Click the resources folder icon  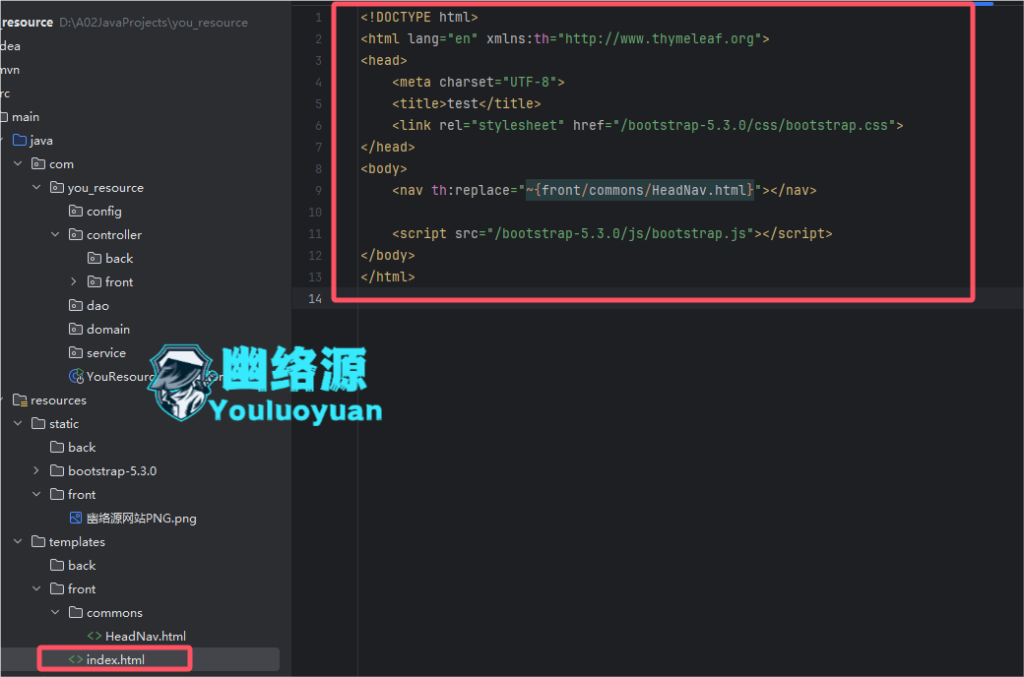(x=20, y=400)
